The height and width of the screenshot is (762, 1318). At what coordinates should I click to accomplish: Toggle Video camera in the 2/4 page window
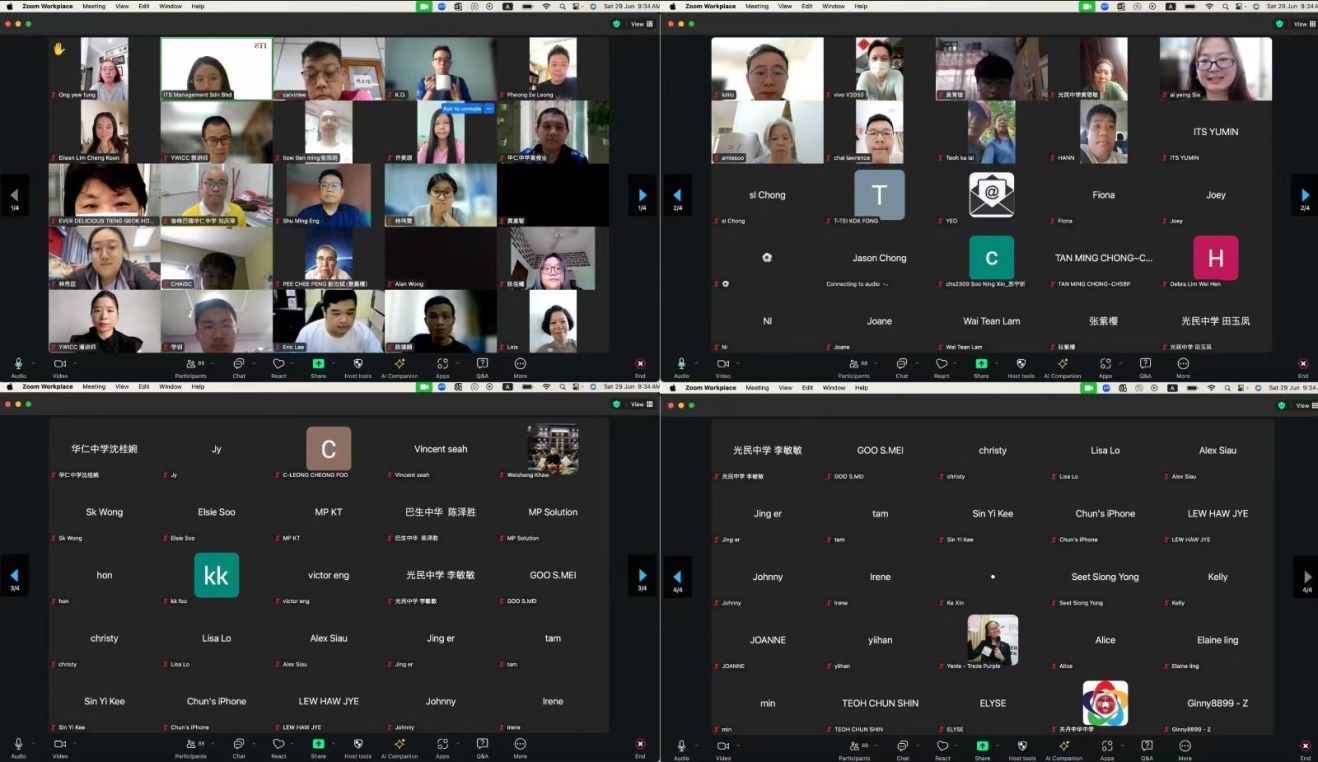coord(723,365)
